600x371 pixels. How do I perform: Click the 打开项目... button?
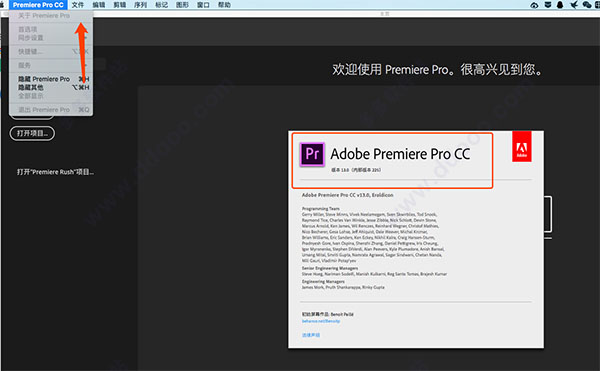tap(32, 133)
